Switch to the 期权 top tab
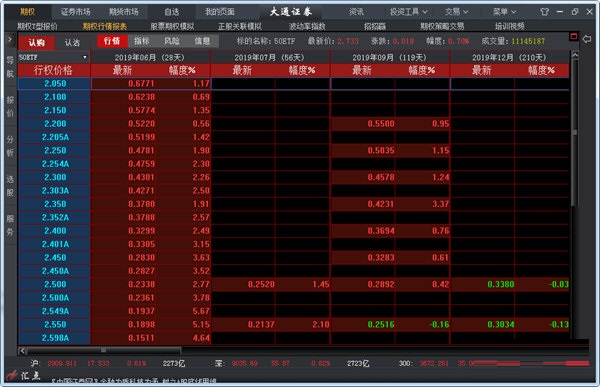The width and height of the screenshot is (600, 387). pos(28,12)
